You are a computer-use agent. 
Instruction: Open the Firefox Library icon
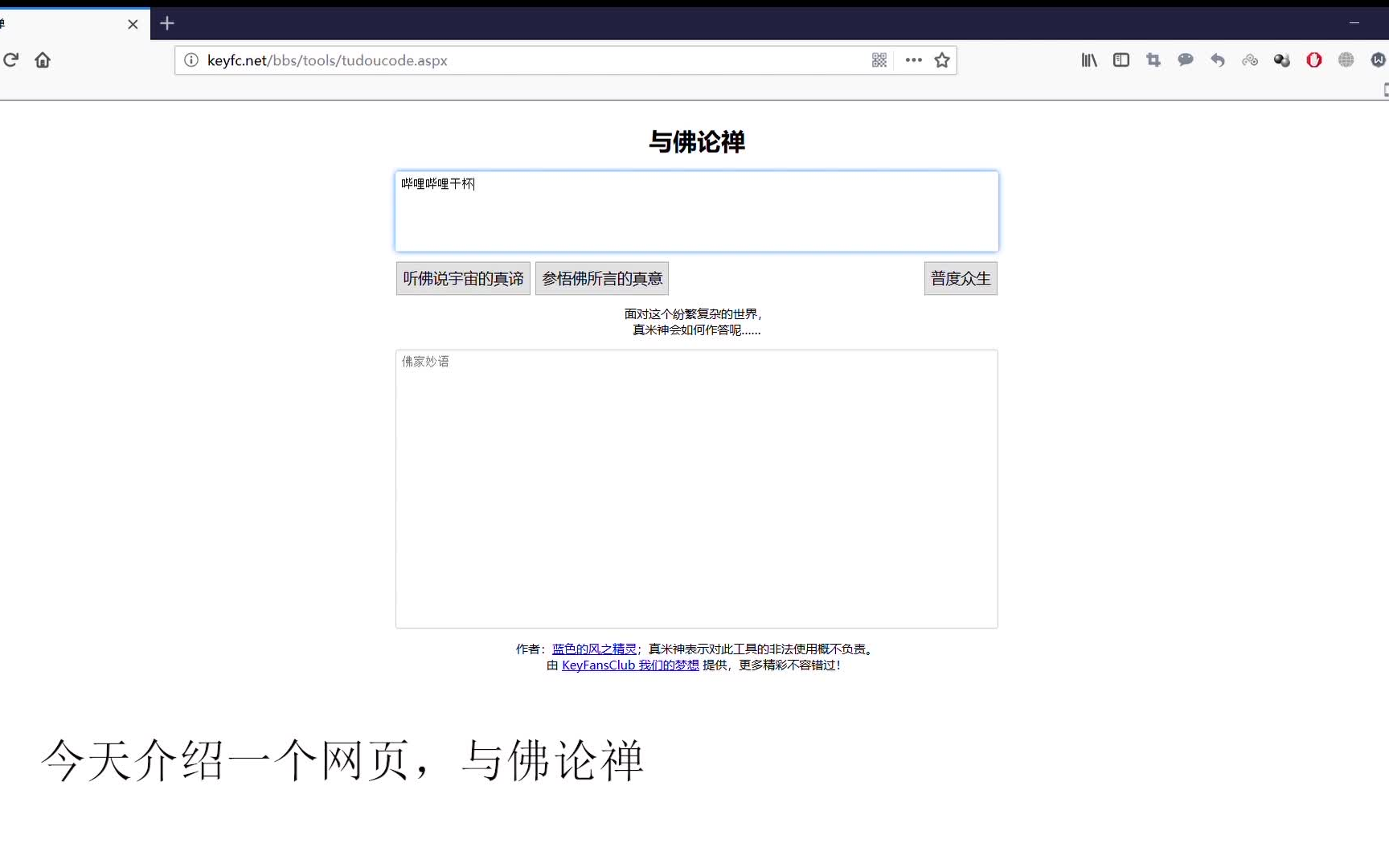(1089, 60)
